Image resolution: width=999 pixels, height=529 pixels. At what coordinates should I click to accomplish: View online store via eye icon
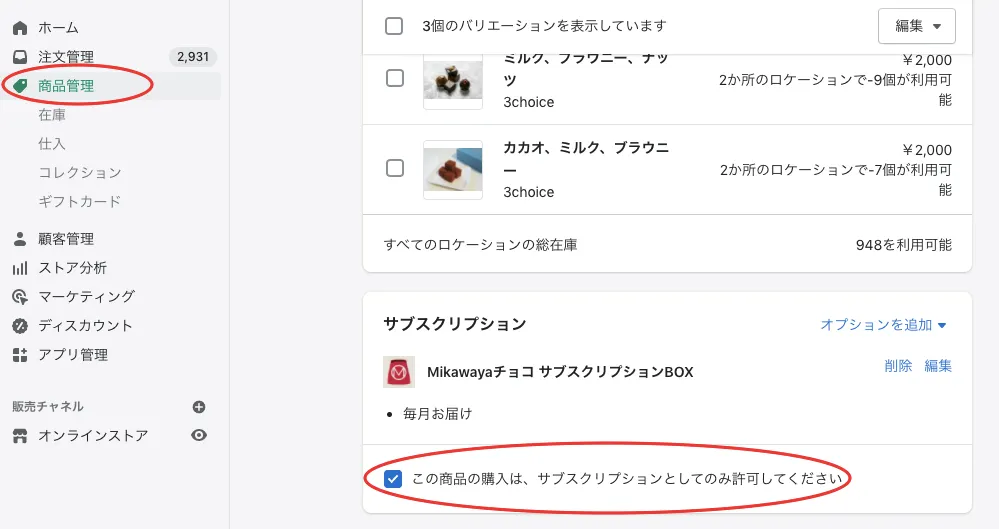(199, 435)
